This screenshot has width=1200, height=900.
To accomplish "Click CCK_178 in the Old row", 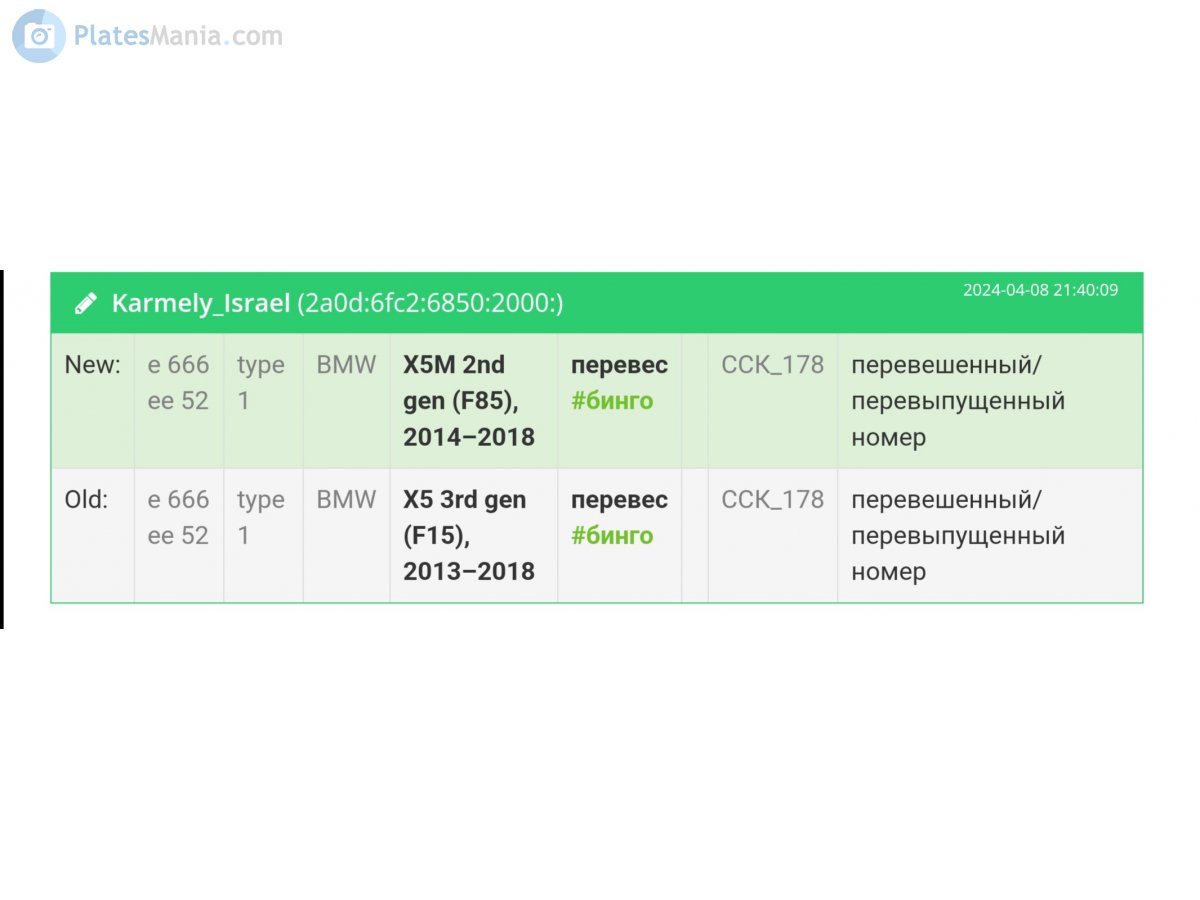I will click(772, 500).
